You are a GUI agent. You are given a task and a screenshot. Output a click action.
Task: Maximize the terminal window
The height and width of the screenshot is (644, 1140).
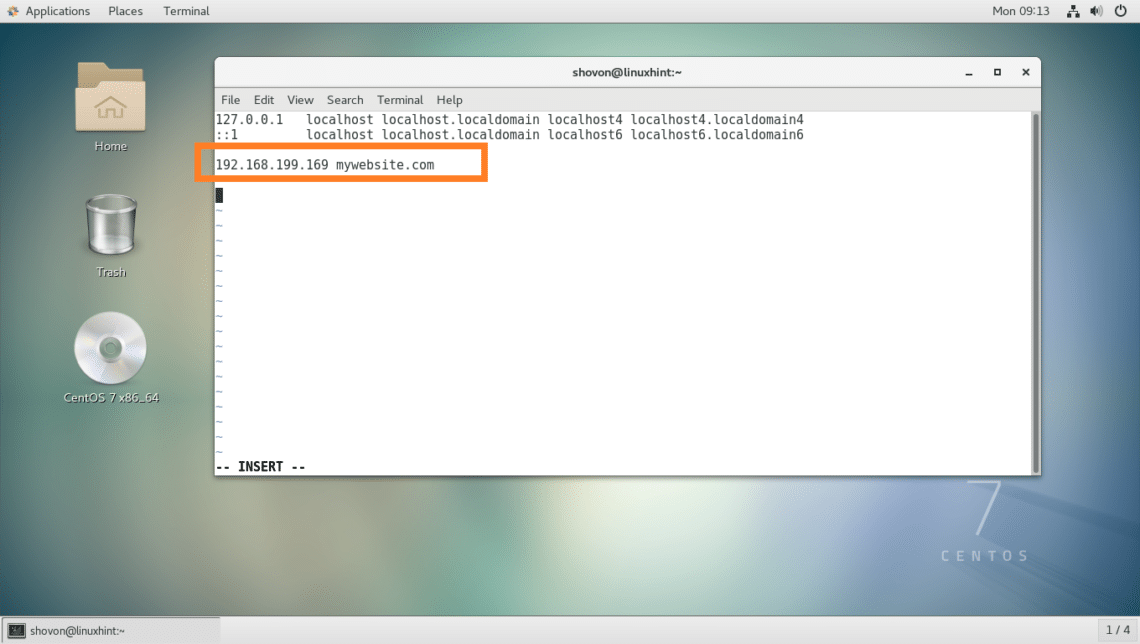[x=997, y=72]
